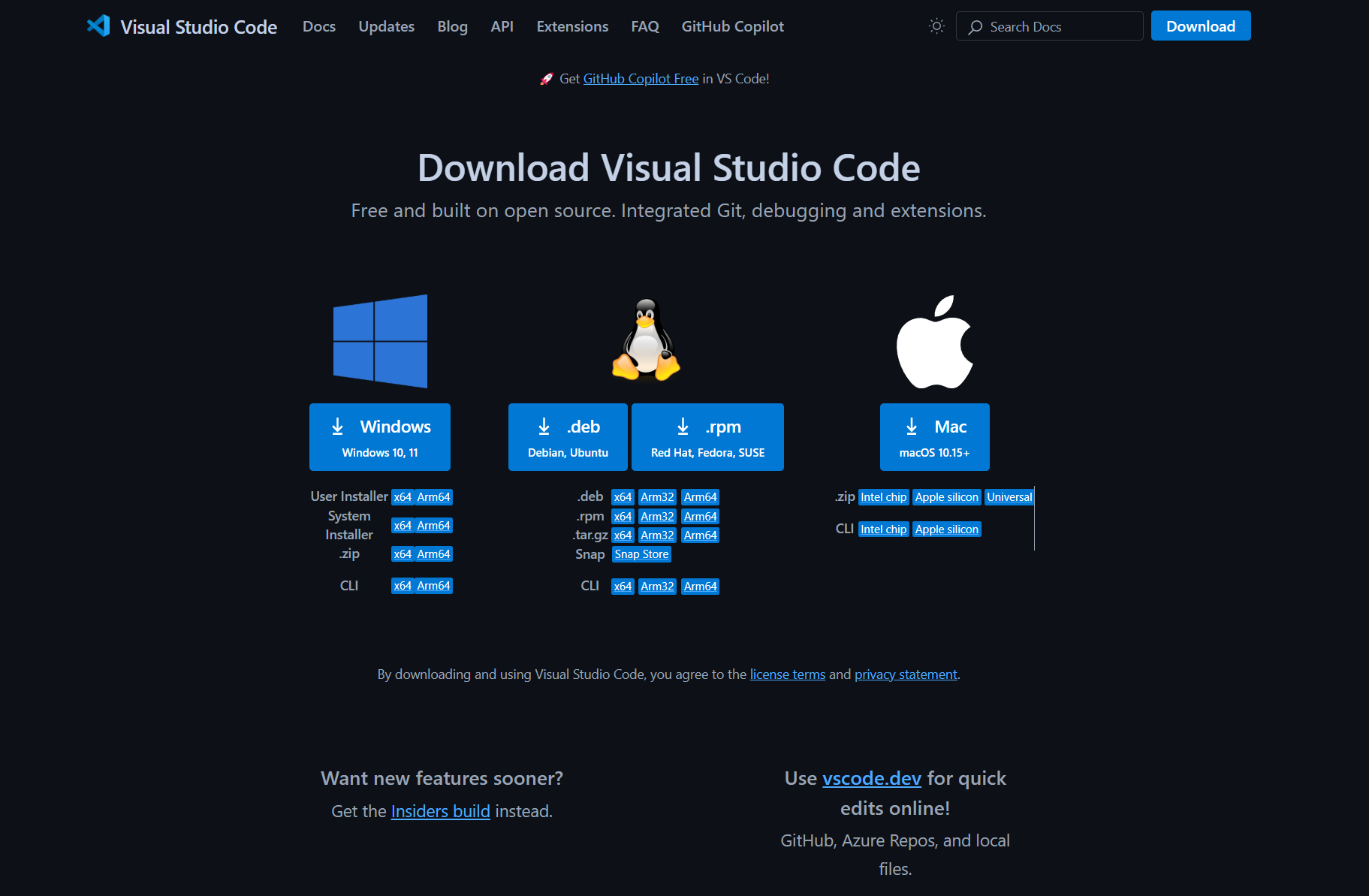
Task: Click the Download Visual Studio Code heading
Action: point(669,167)
